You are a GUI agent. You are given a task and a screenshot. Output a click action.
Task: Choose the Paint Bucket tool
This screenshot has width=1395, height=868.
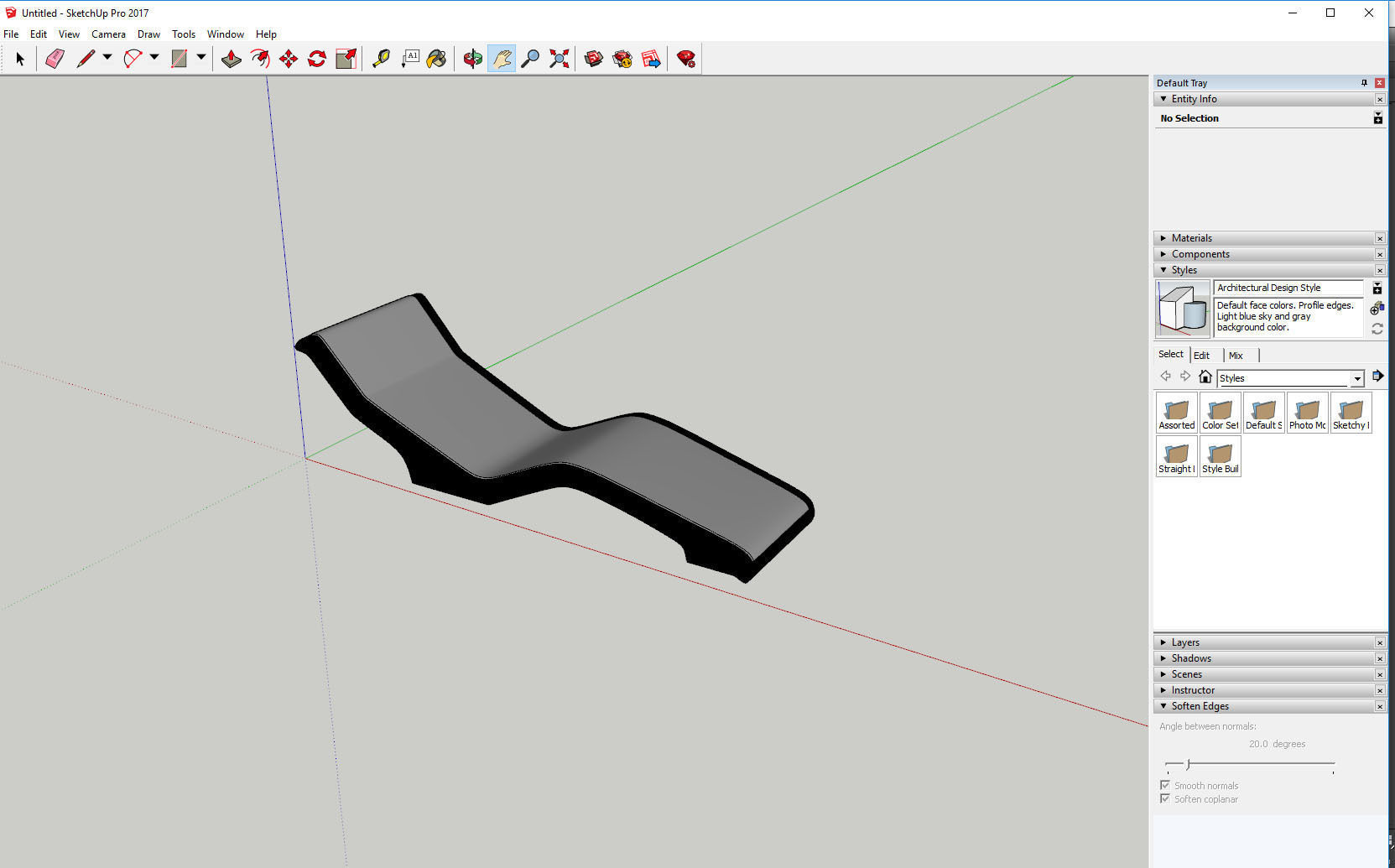tap(437, 59)
